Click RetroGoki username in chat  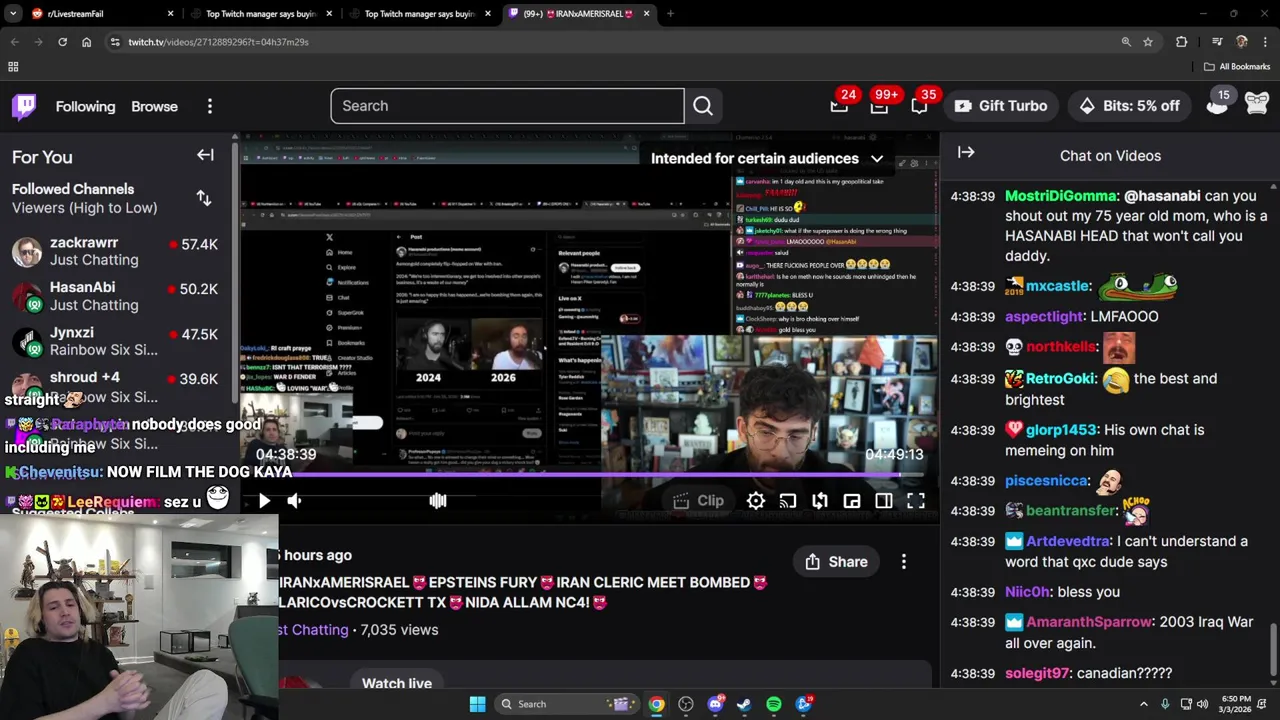point(1062,379)
